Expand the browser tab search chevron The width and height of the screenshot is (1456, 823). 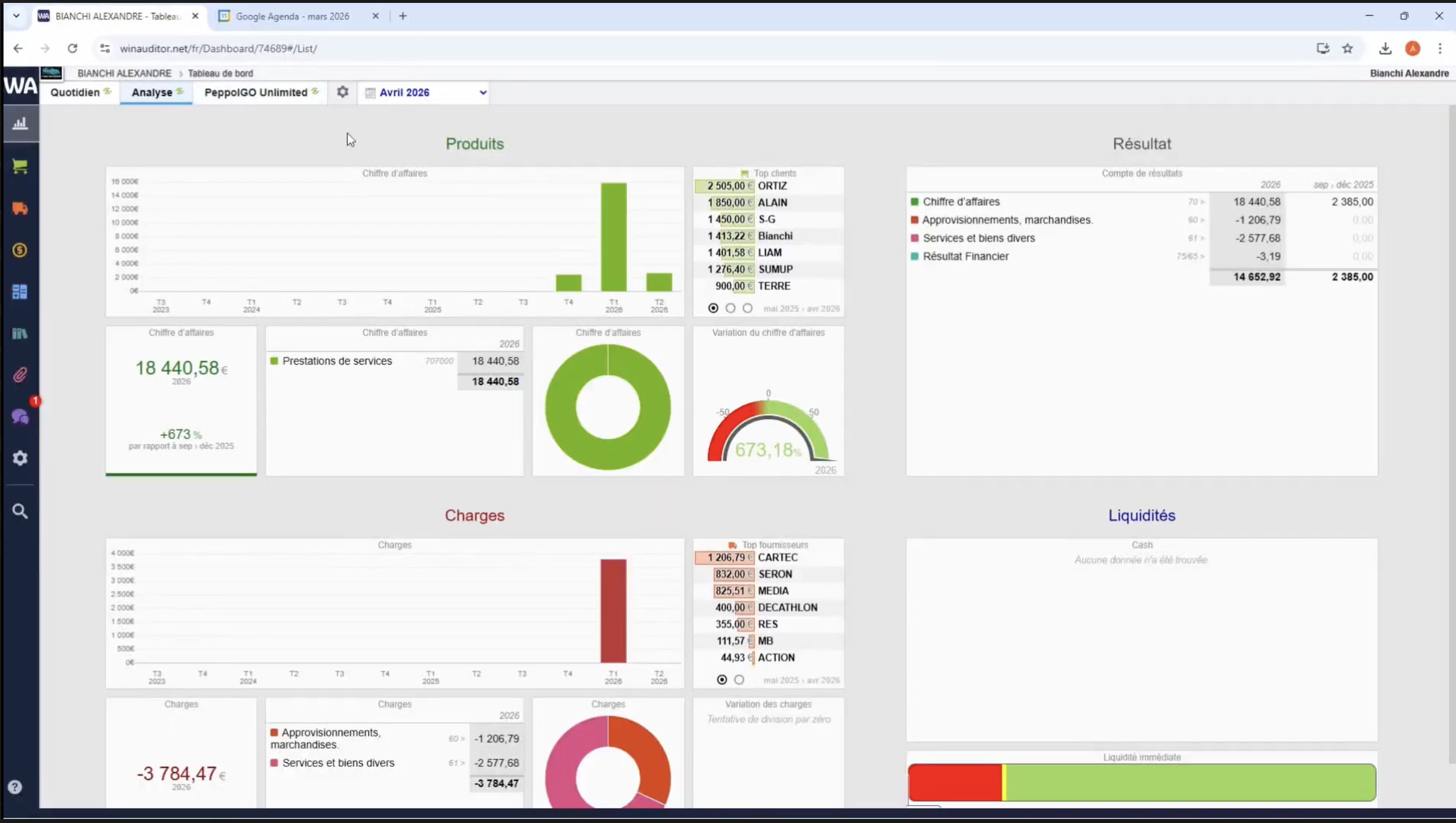[16, 16]
